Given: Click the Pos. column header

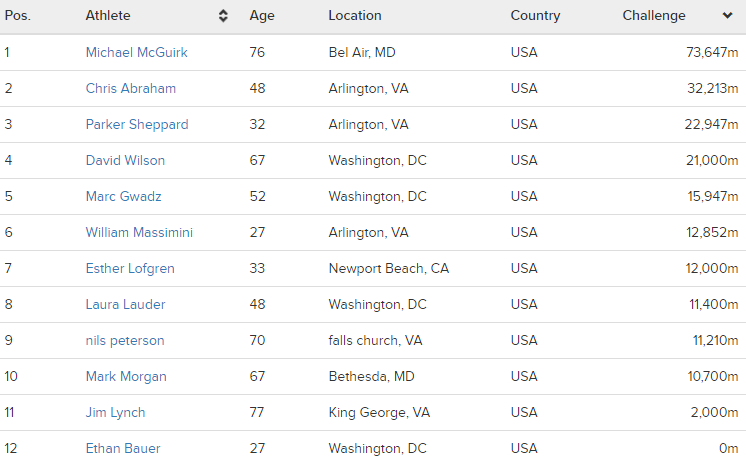Looking at the screenshot, I should point(18,16).
